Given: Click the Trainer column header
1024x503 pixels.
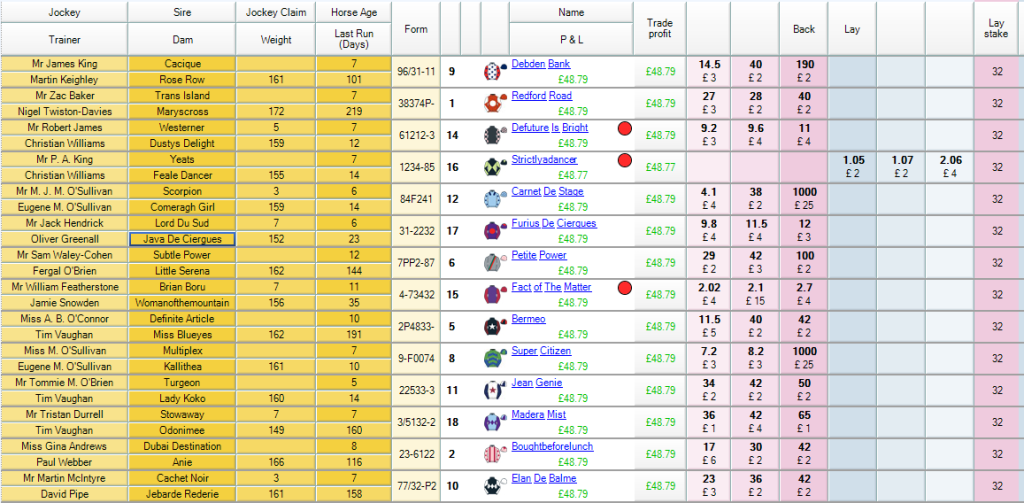Looking at the screenshot, I should pyautogui.click(x=64, y=40).
